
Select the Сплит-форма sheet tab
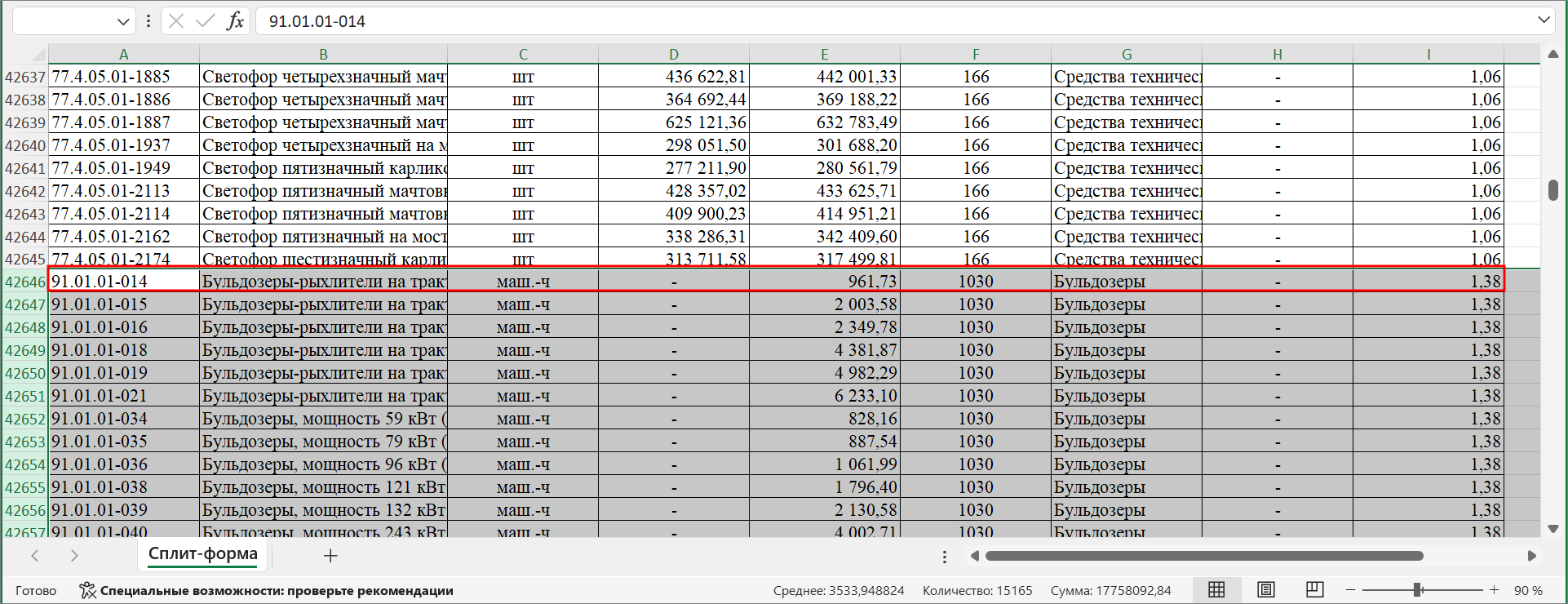click(203, 554)
